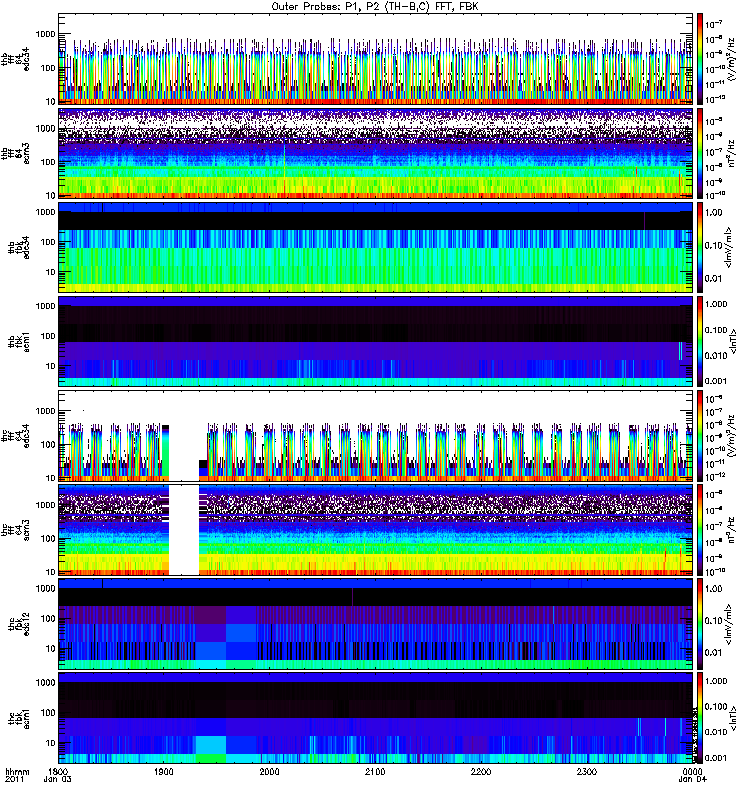Click the plot title 'Outer Probes: P1, P2 (TH-B,C) FFT, FBK'

(375, 7)
